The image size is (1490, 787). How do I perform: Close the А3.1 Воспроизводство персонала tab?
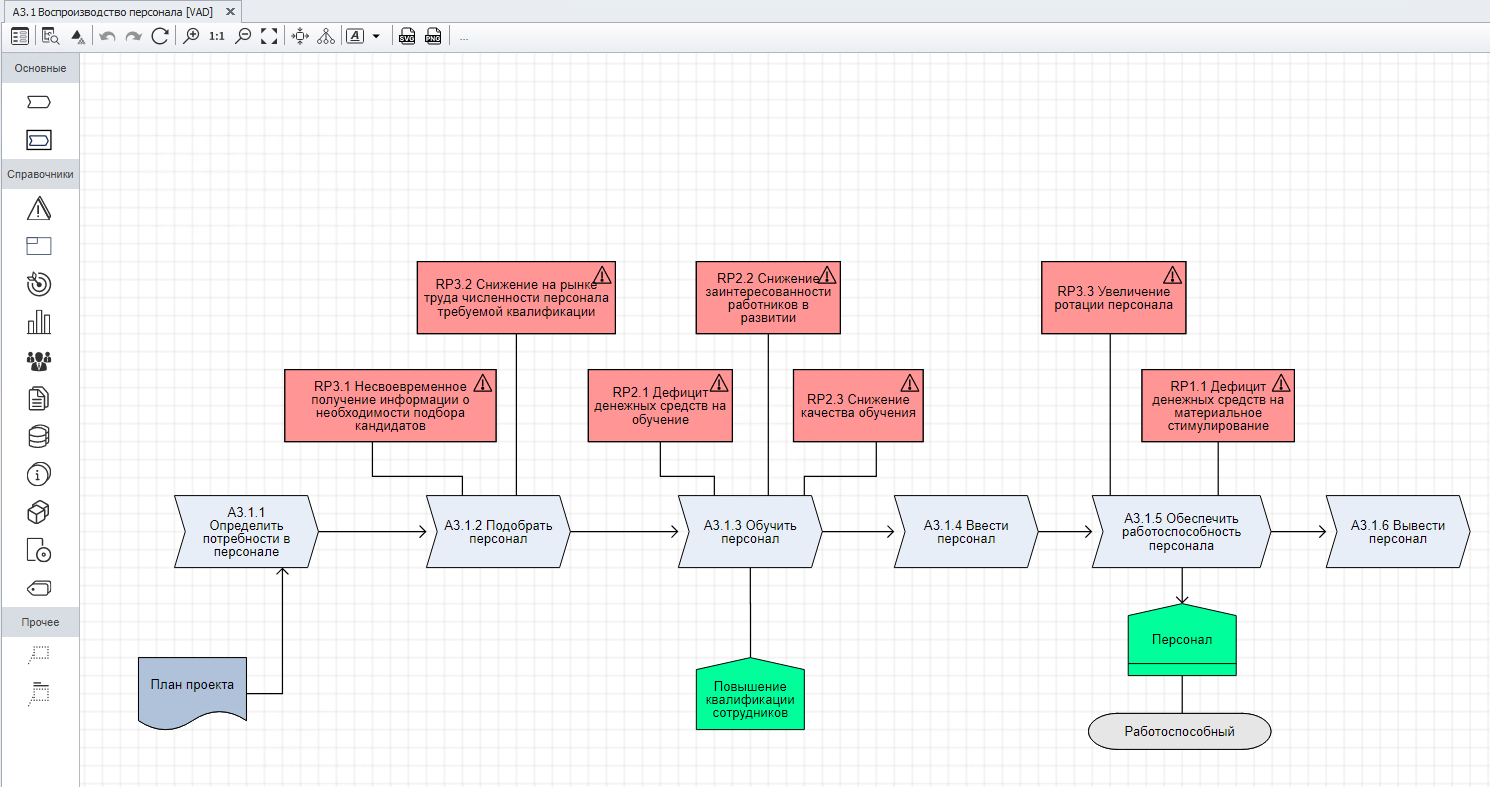tap(230, 12)
